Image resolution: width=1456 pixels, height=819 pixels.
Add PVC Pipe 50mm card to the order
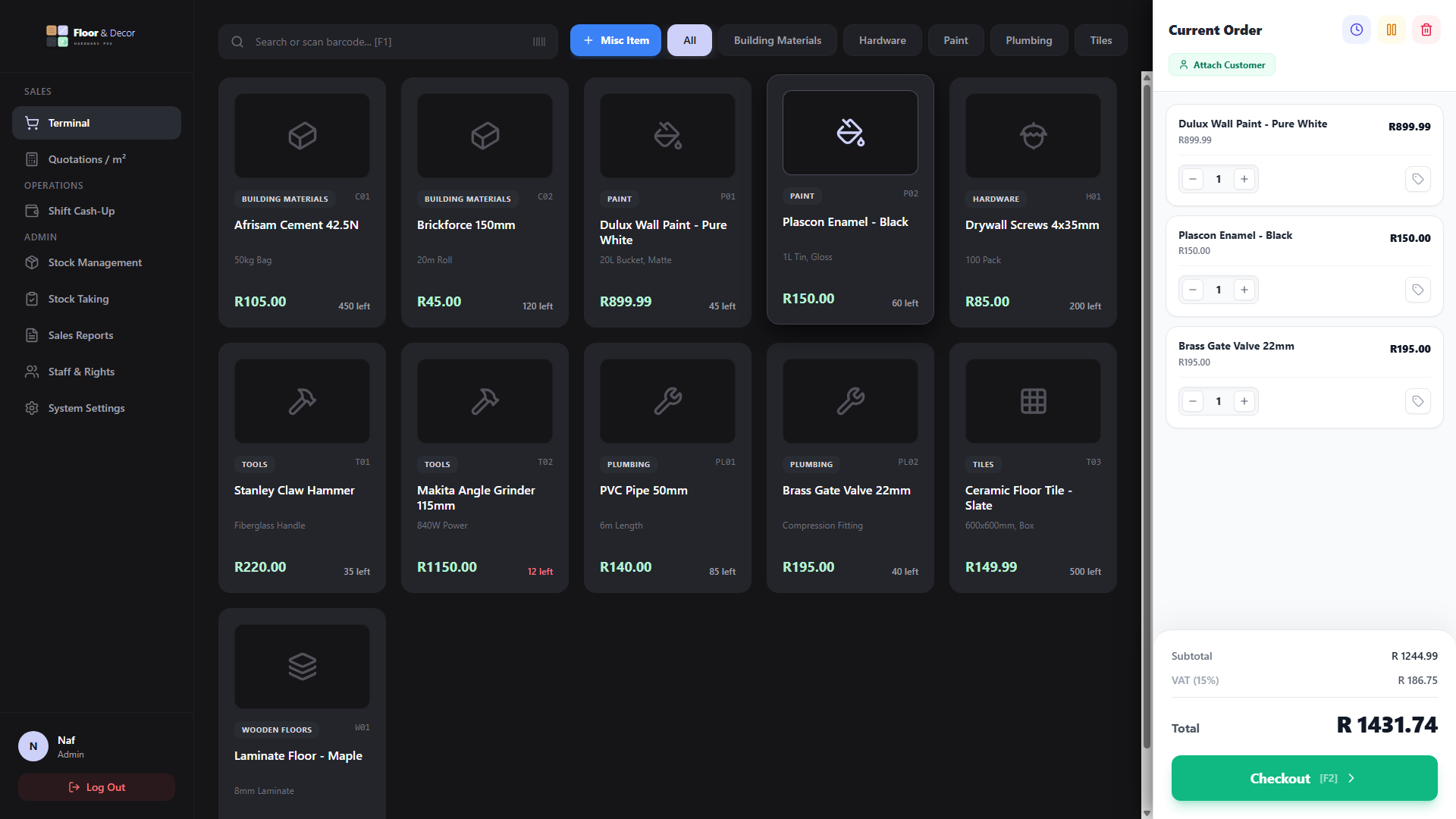click(667, 468)
